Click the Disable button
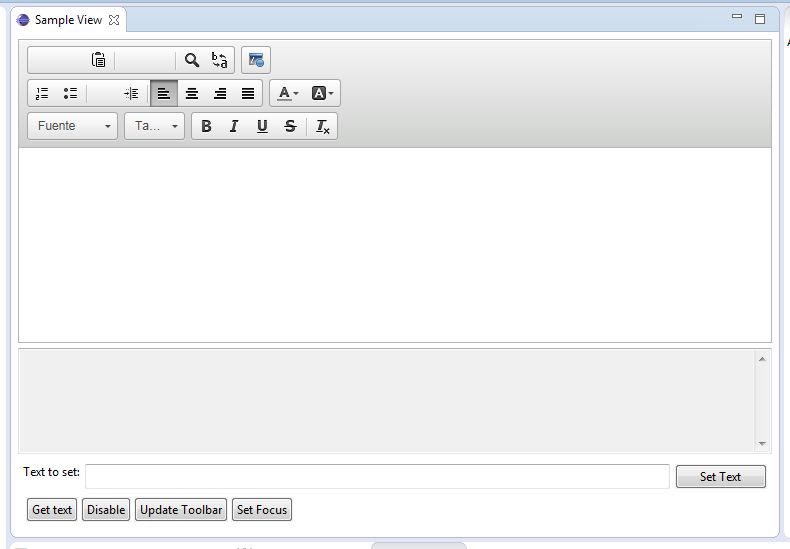The width and height of the screenshot is (790, 549). point(106,510)
